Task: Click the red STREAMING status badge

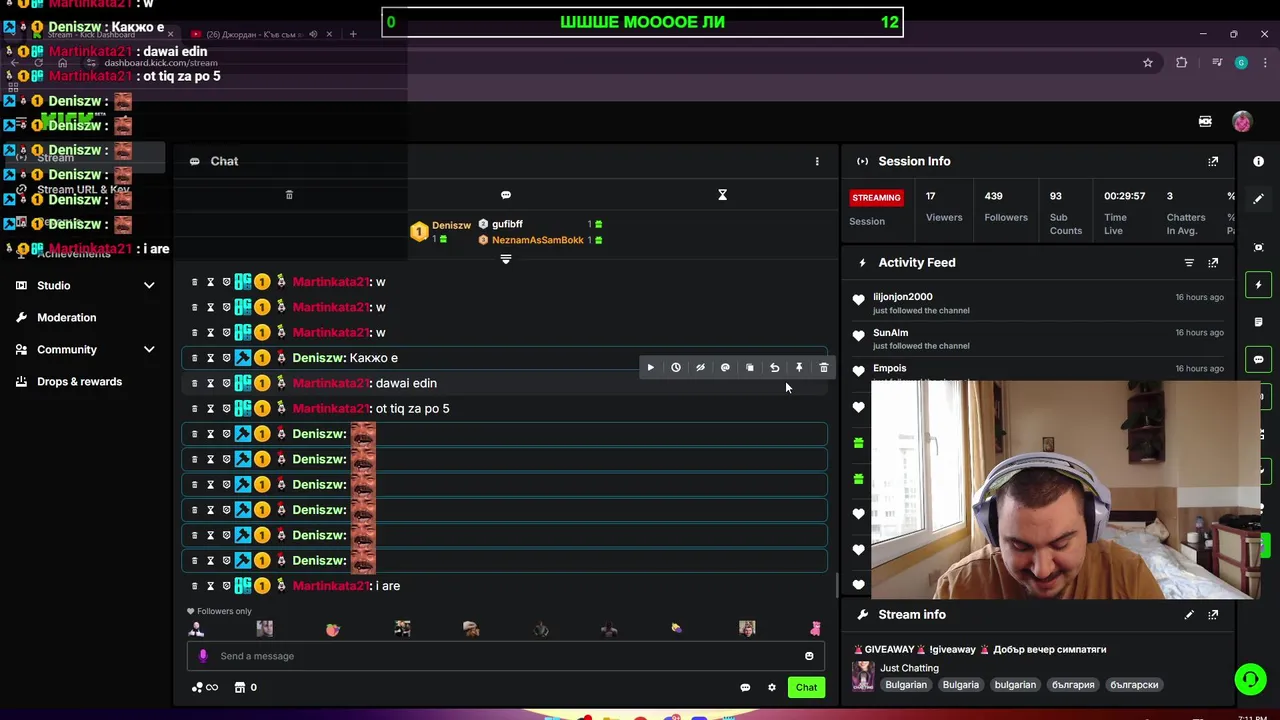Action: 876,198
